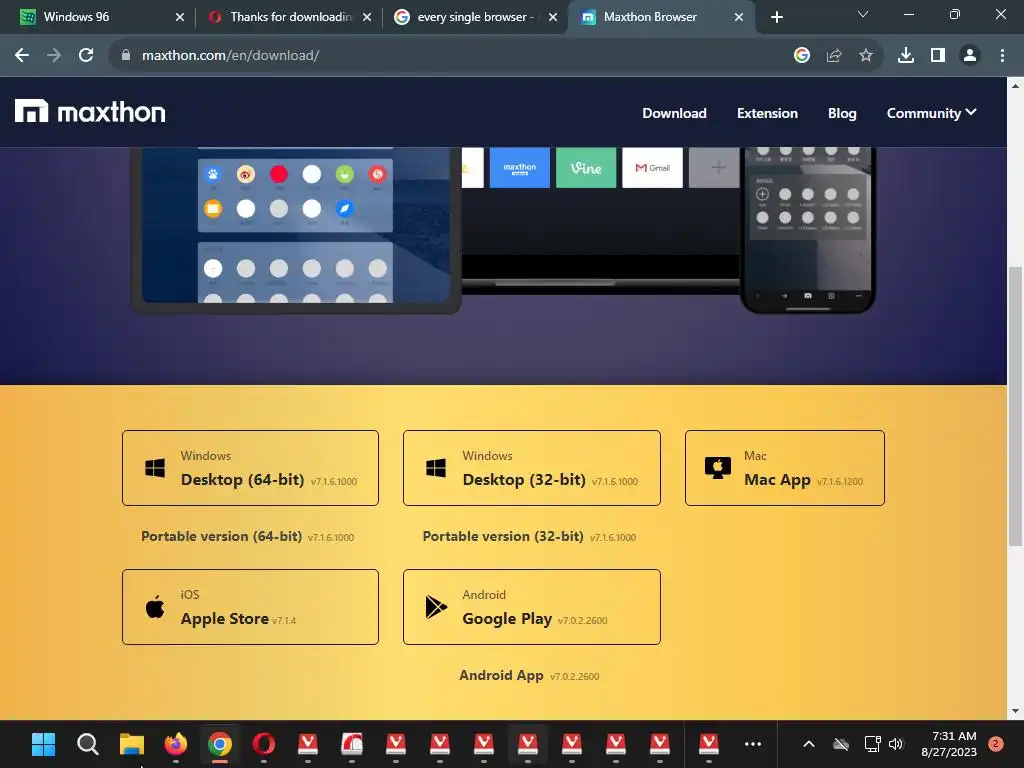This screenshot has width=1024, height=768.
Task: Share this page using the share icon
Action: pyautogui.click(x=834, y=56)
